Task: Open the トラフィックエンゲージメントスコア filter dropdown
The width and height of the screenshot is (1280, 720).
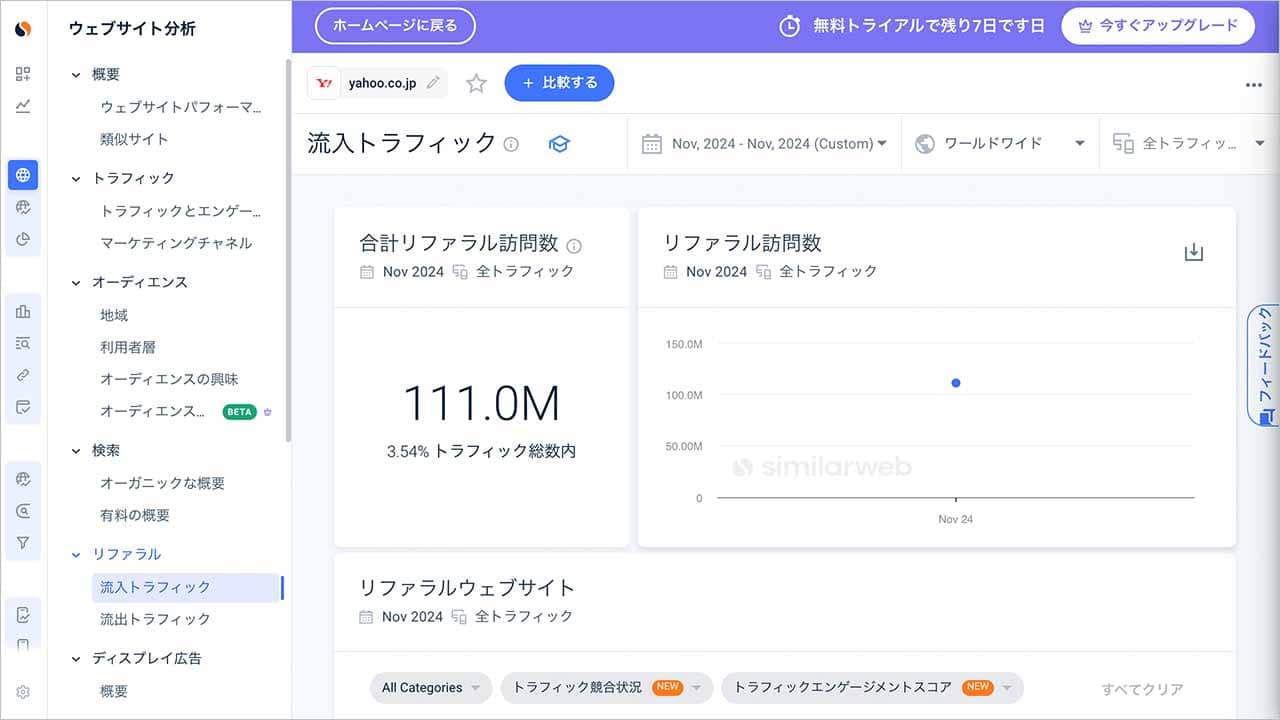Action: click(872, 688)
